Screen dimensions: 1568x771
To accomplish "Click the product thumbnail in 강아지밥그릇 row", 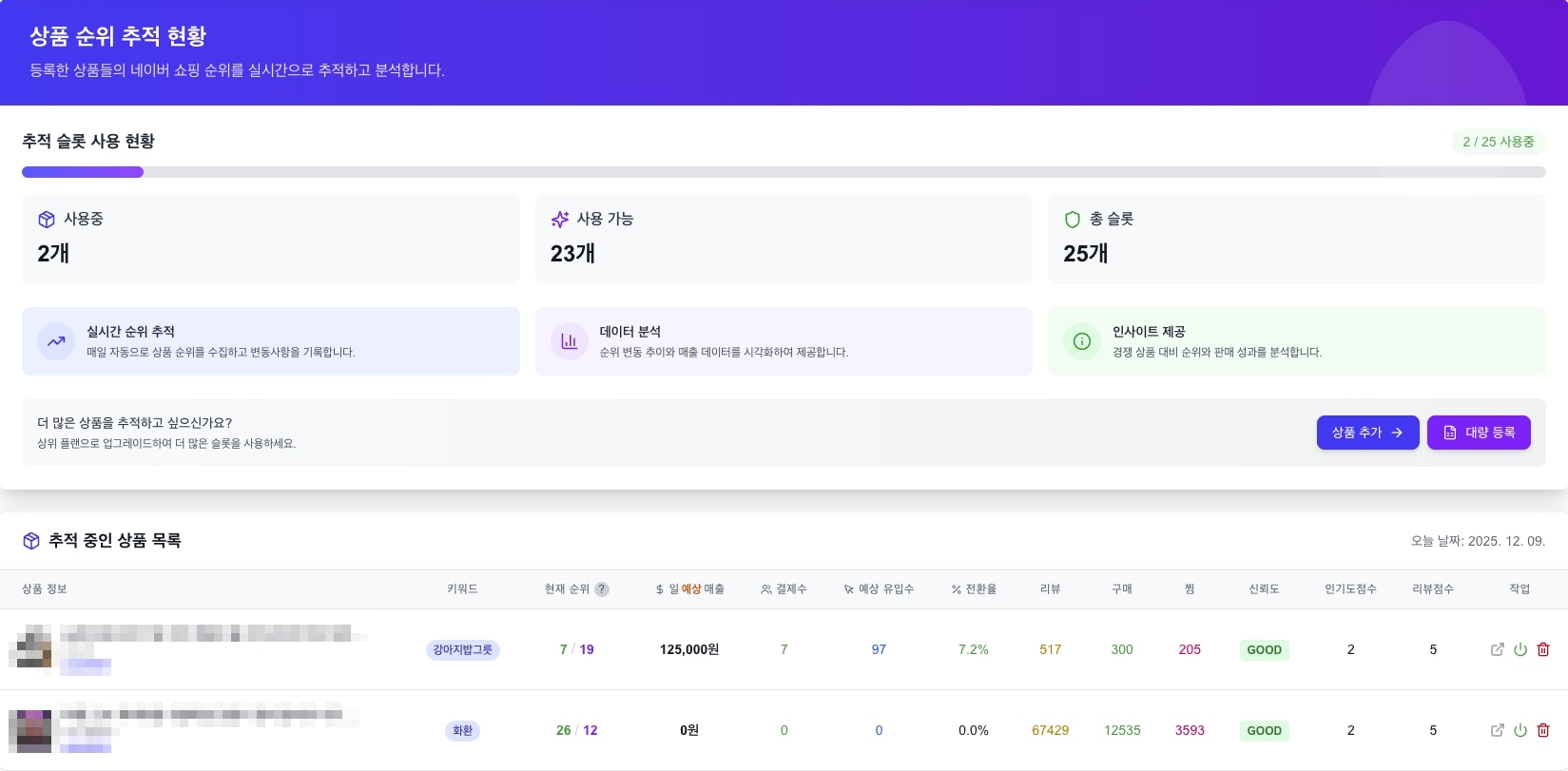I will point(30,649).
